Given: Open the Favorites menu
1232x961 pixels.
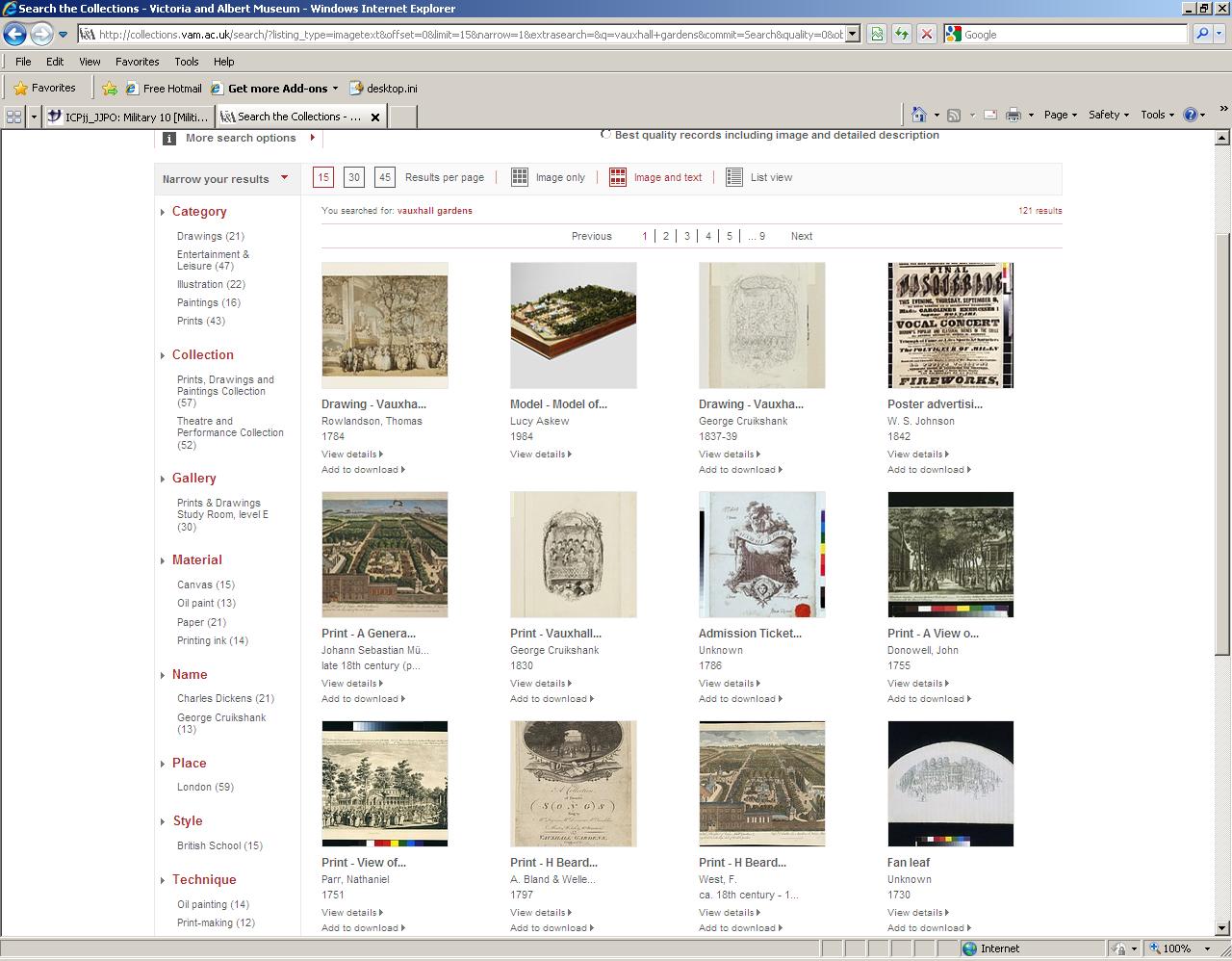Looking at the screenshot, I should pyautogui.click(x=138, y=61).
